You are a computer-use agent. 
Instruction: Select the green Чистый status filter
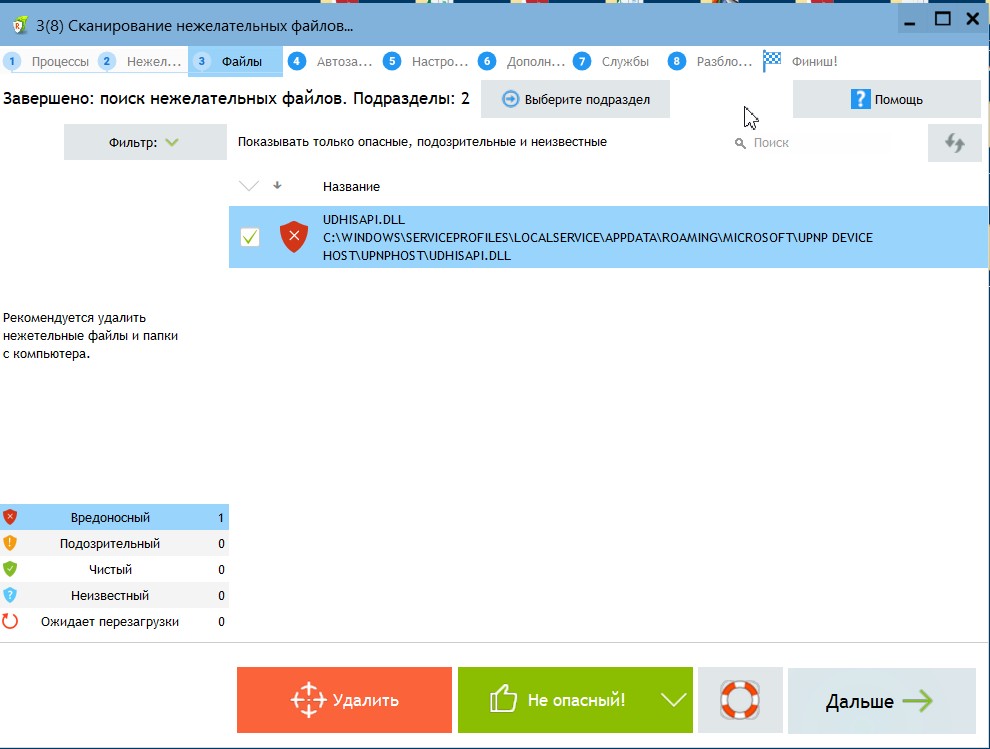click(112, 570)
